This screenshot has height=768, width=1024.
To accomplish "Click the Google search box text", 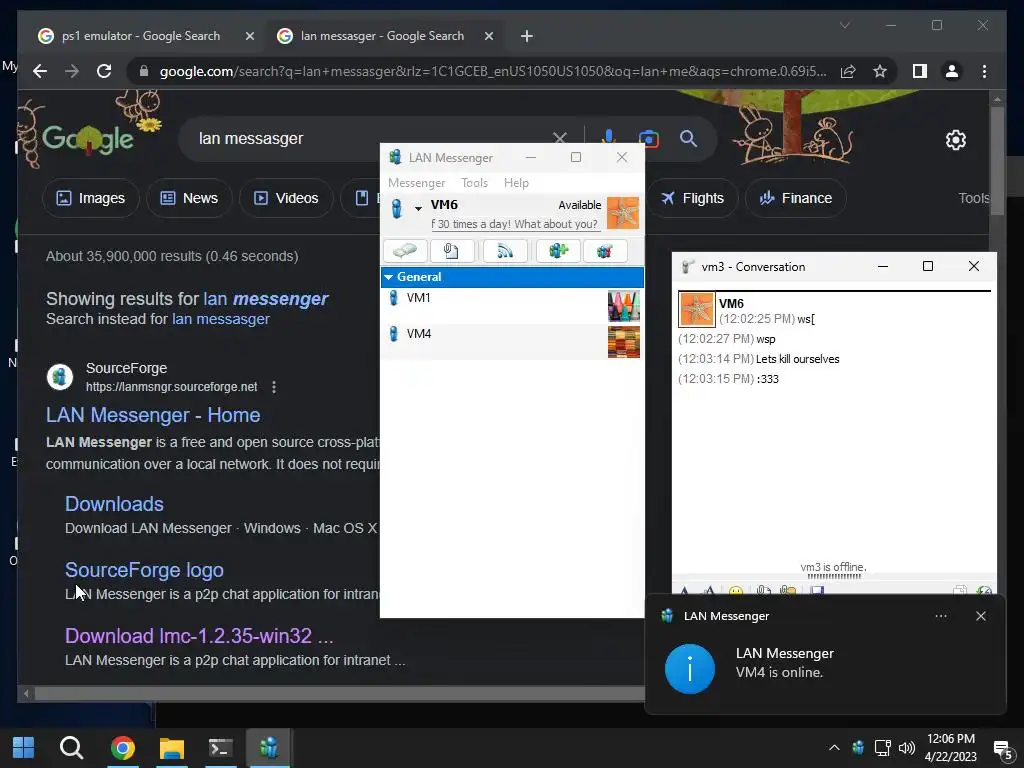I will pyautogui.click(x=251, y=138).
